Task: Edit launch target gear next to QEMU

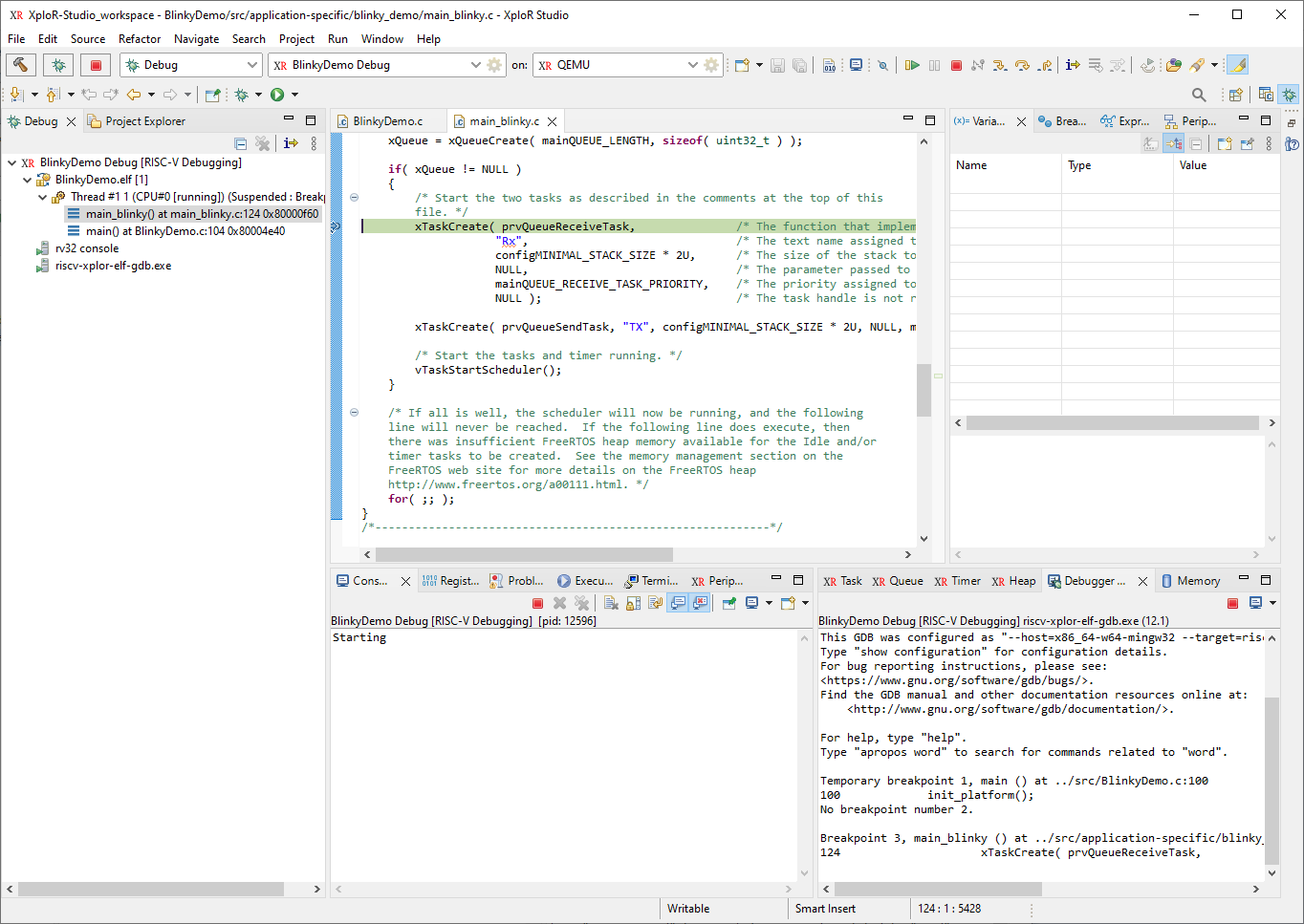Action: coord(711,65)
